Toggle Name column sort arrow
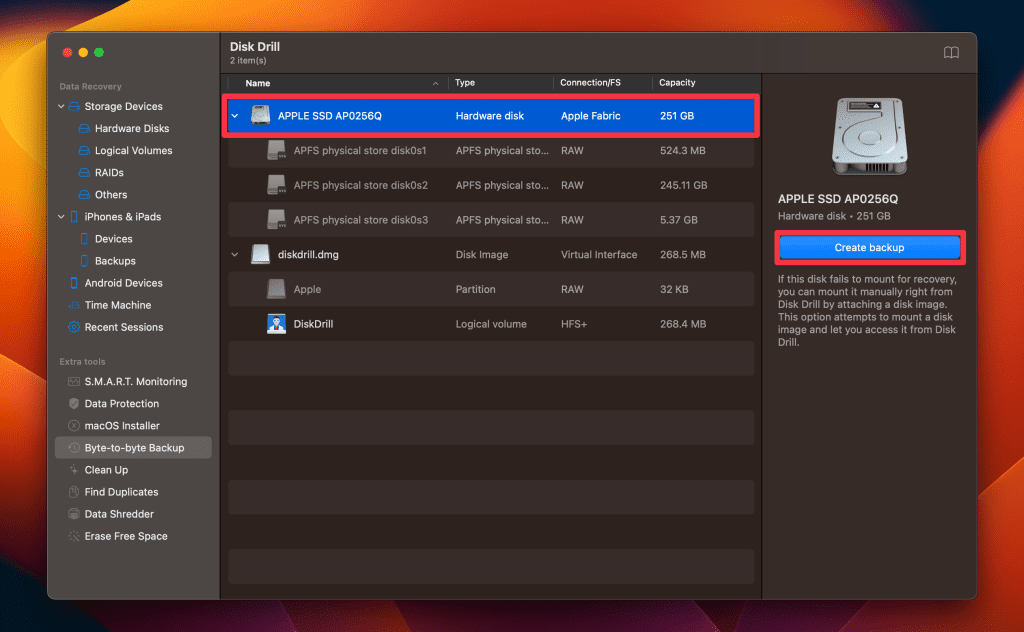Image resolution: width=1024 pixels, height=632 pixels. [x=436, y=84]
